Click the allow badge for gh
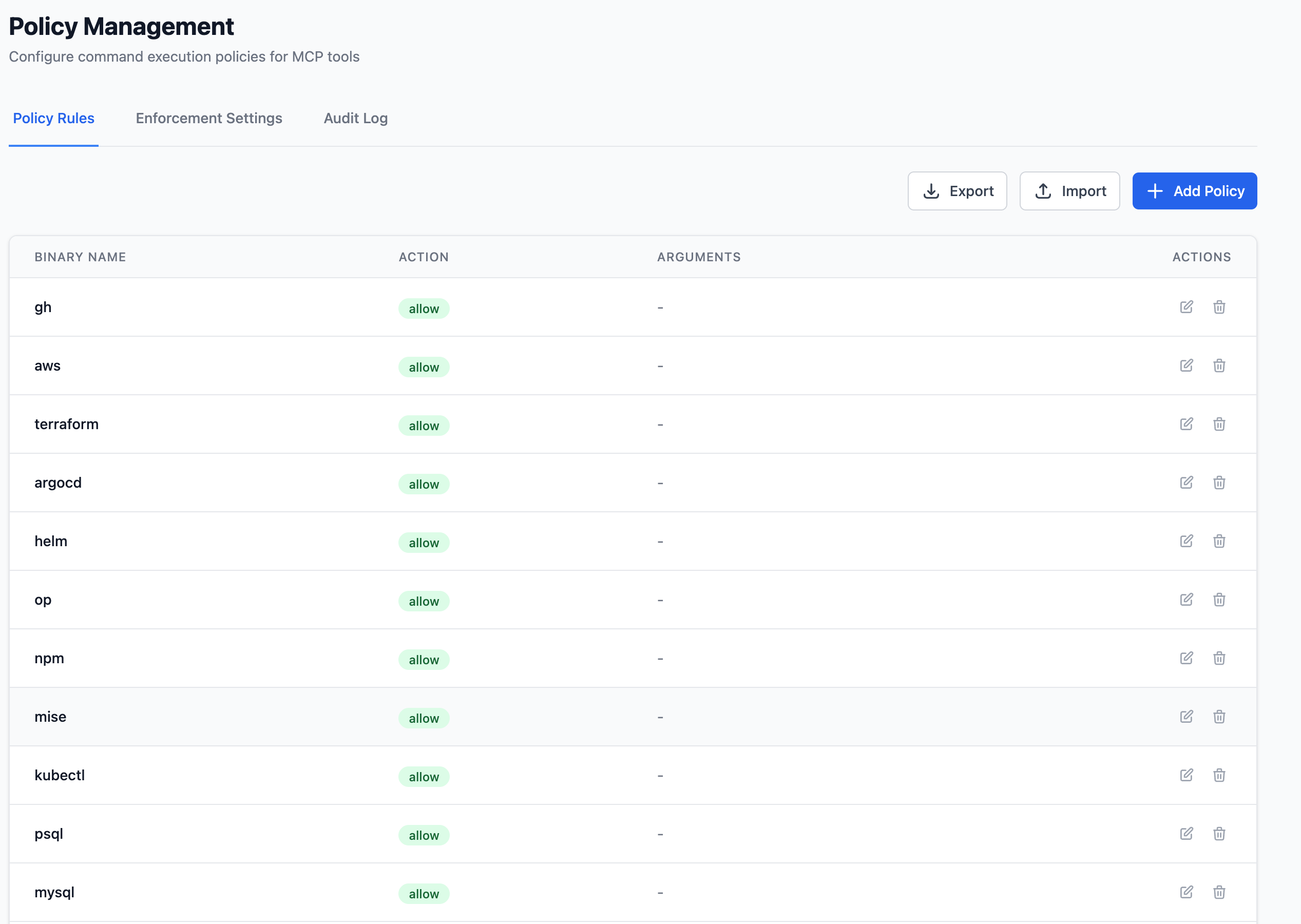Screen dimensions: 1301x924 424,309
